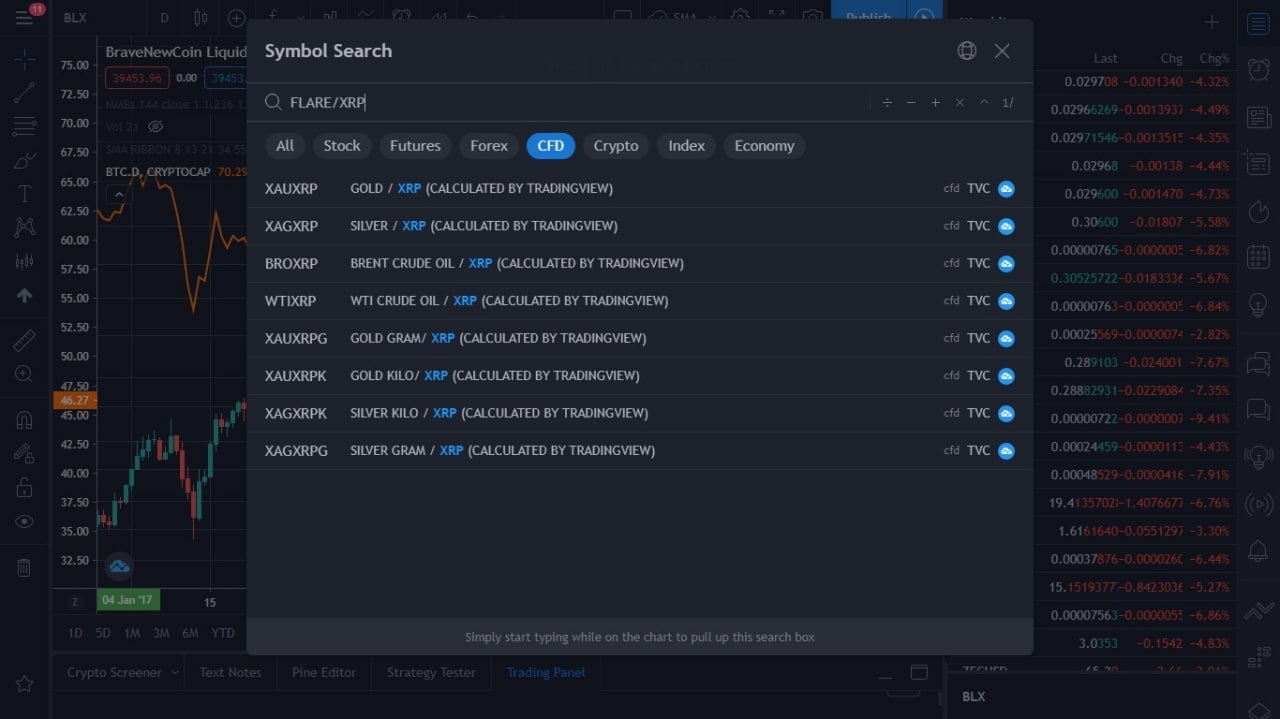
Task: Open the Calendar panel icon
Action: (1258, 257)
